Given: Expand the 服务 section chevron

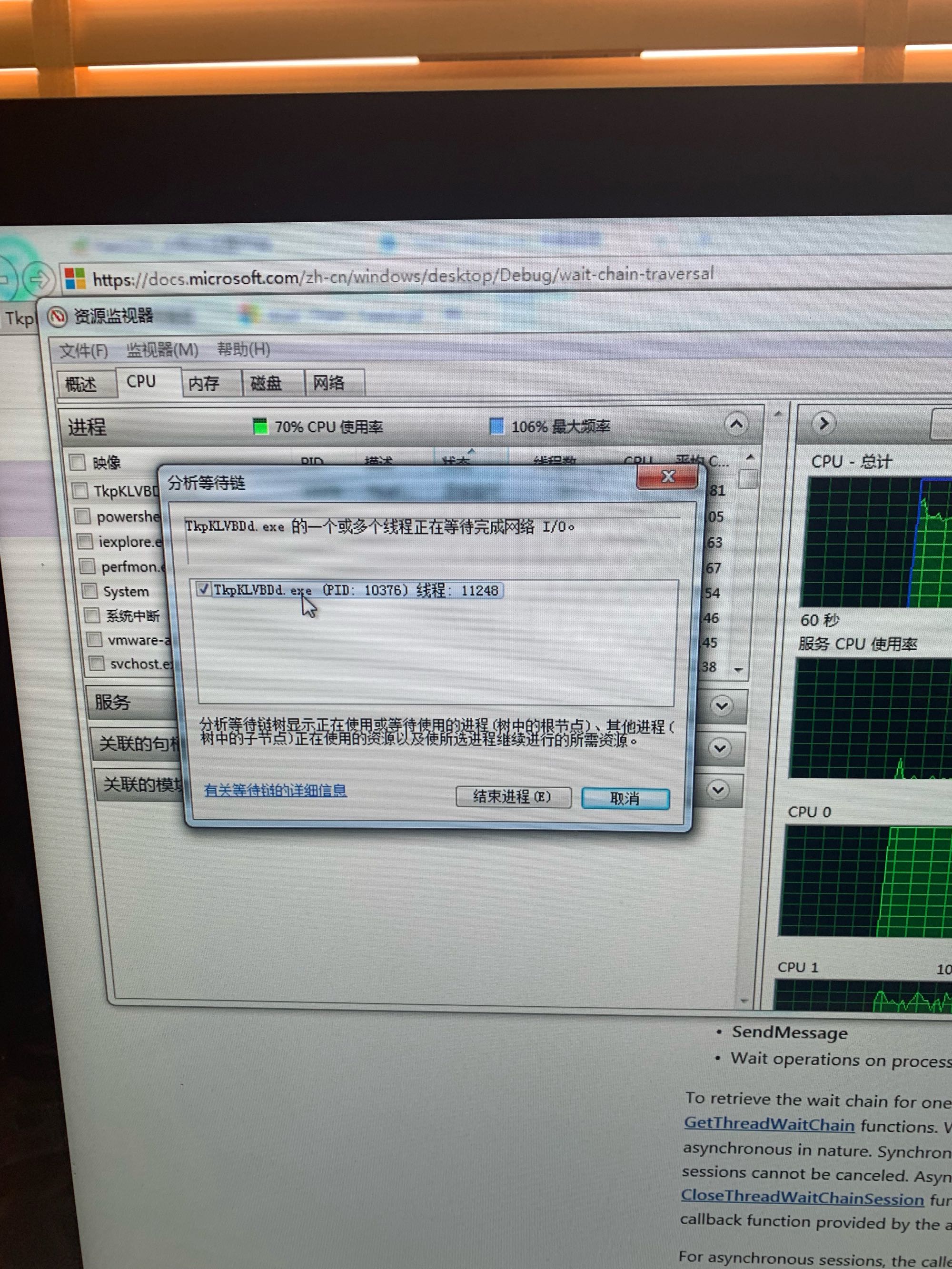Looking at the screenshot, I should [x=722, y=705].
